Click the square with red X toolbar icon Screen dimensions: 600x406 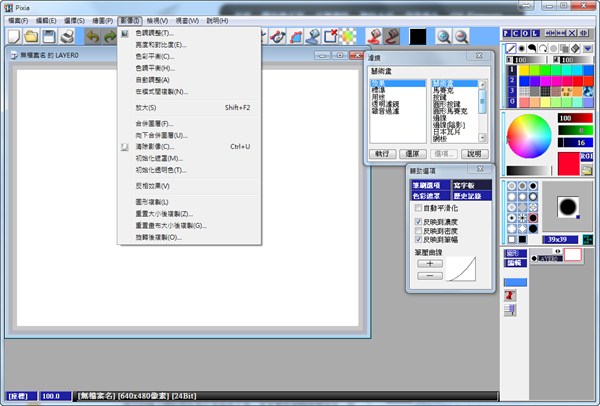point(331,37)
